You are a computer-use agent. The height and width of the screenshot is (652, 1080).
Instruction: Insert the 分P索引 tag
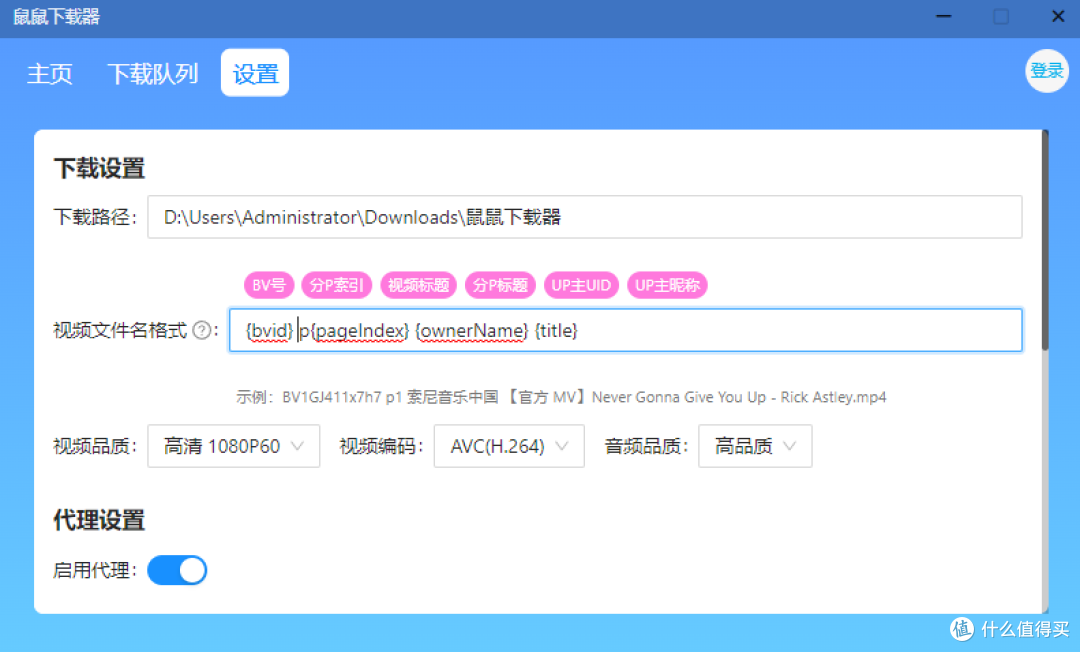pyautogui.click(x=336, y=285)
